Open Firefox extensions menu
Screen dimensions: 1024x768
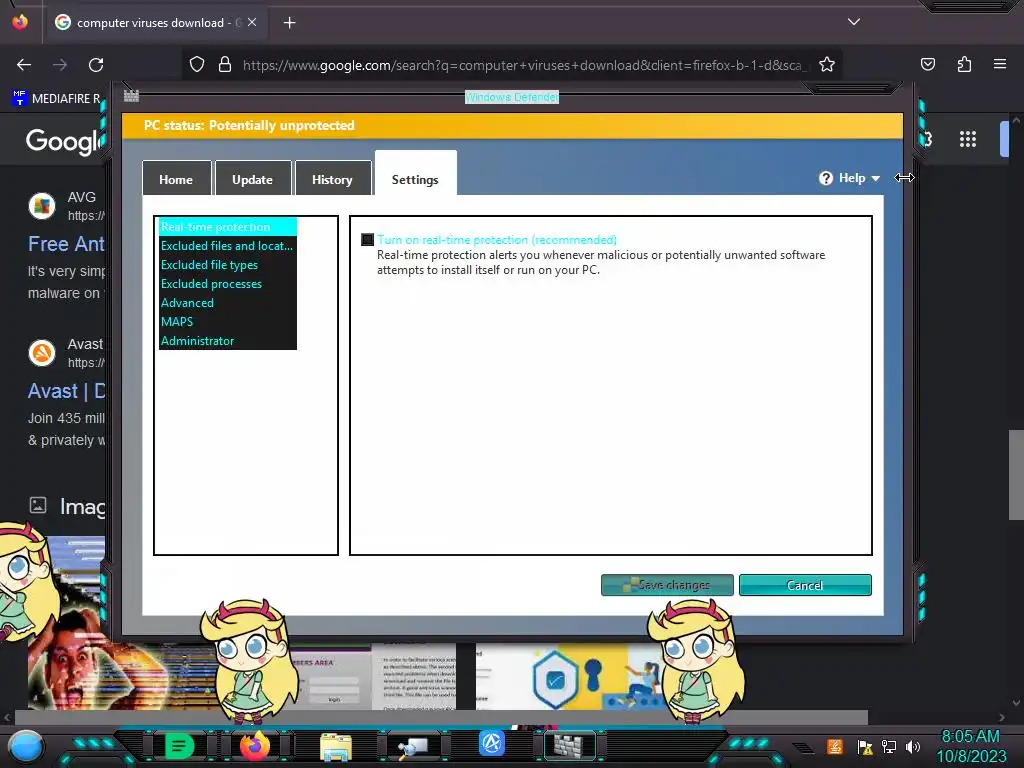pos(964,64)
